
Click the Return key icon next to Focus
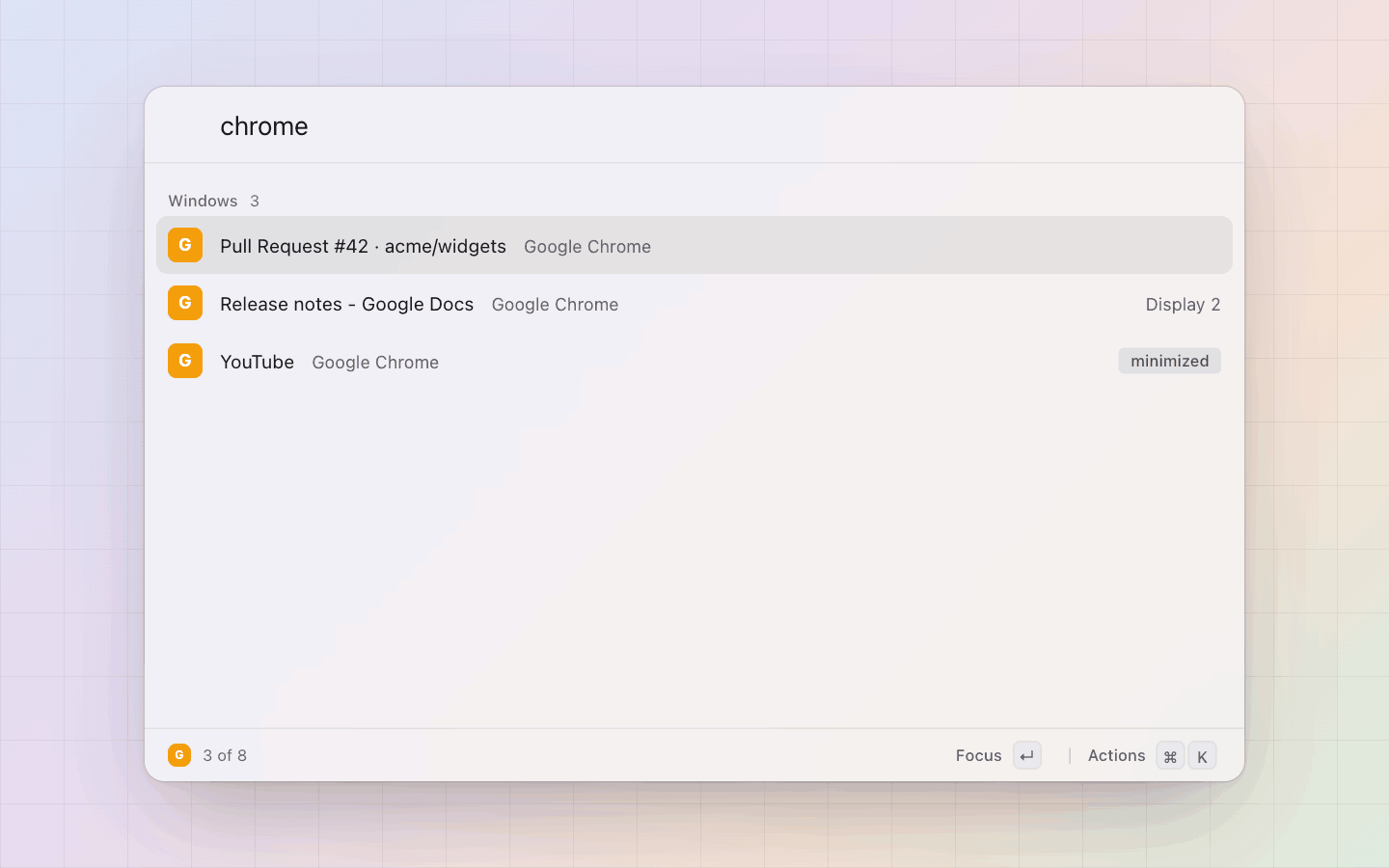click(x=1027, y=756)
